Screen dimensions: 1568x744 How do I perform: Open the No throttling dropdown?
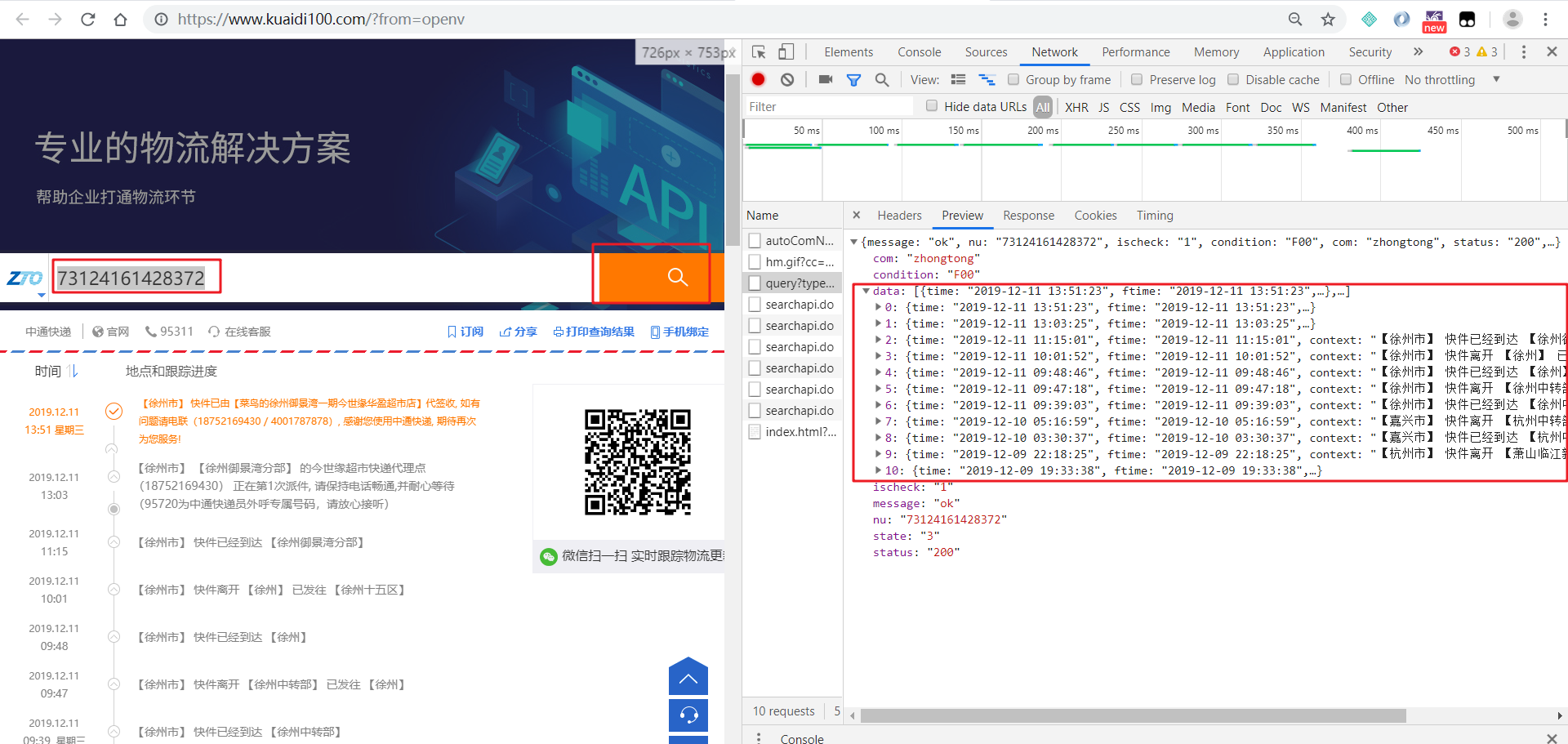[x=1452, y=79]
